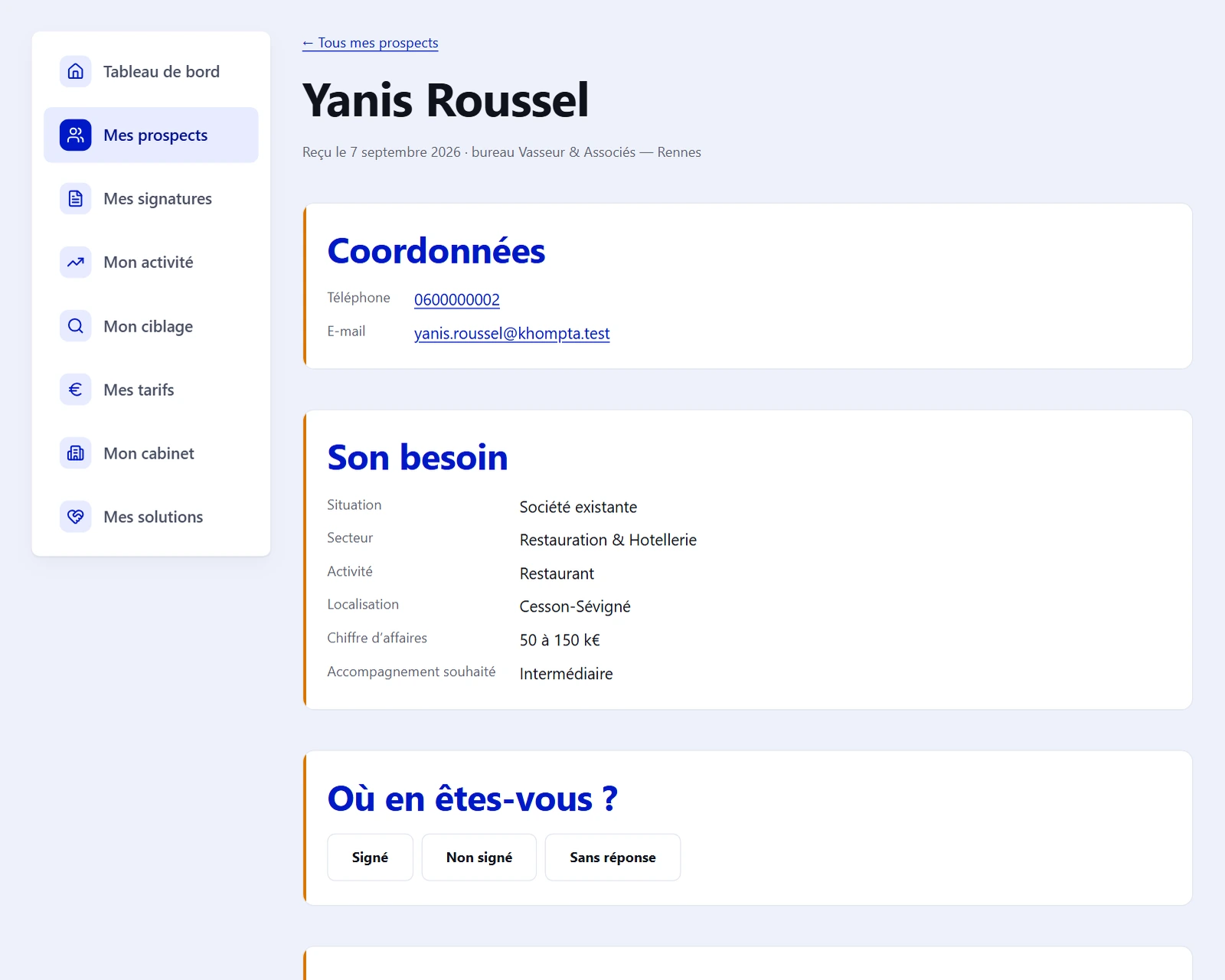This screenshot has height=980, width=1225.
Task: Click the Où en êtes-vous ? heading
Action: [472, 799]
